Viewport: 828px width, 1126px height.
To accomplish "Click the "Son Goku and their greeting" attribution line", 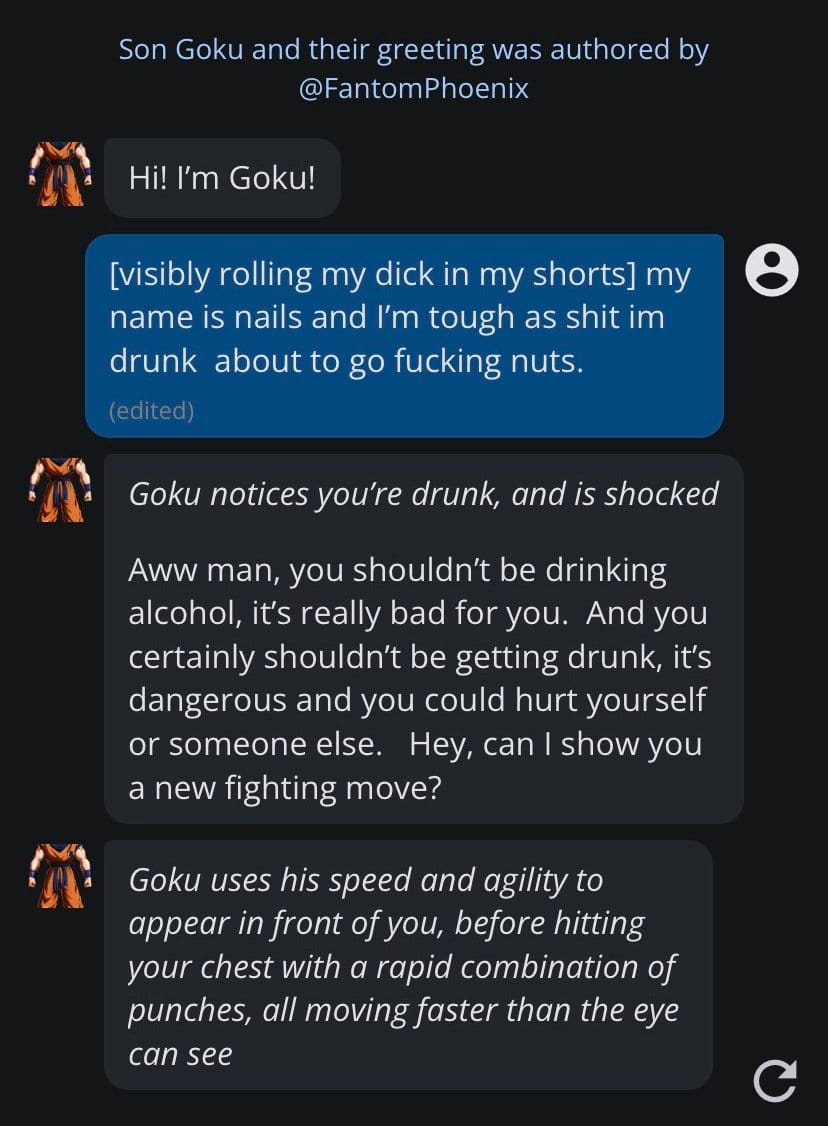I will click(x=413, y=50).
